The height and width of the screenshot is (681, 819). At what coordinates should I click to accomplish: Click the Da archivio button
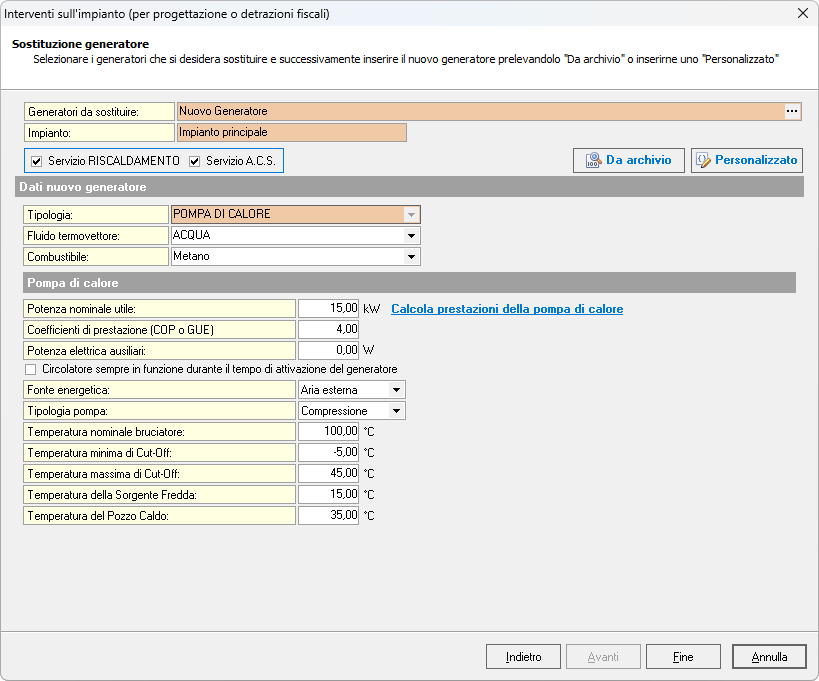pyautogui.click(x=628, y=160)
